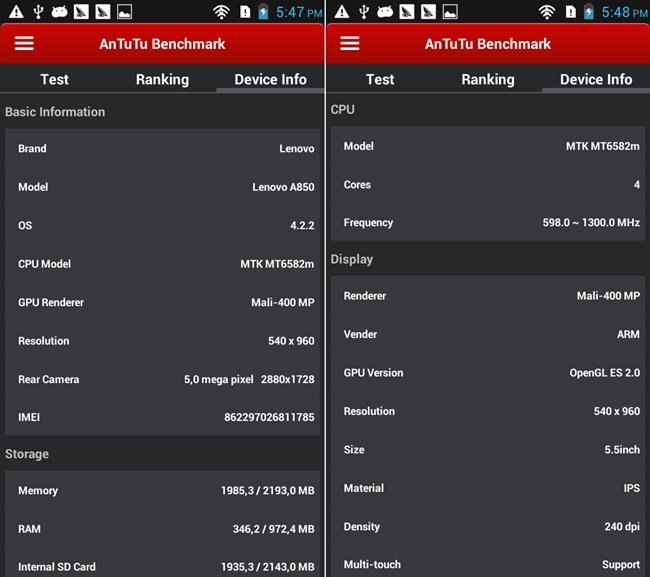This screenshot has height=577, width=650.
Task: Switch to Ranking tab in right screen
Action: pos(488,79)
